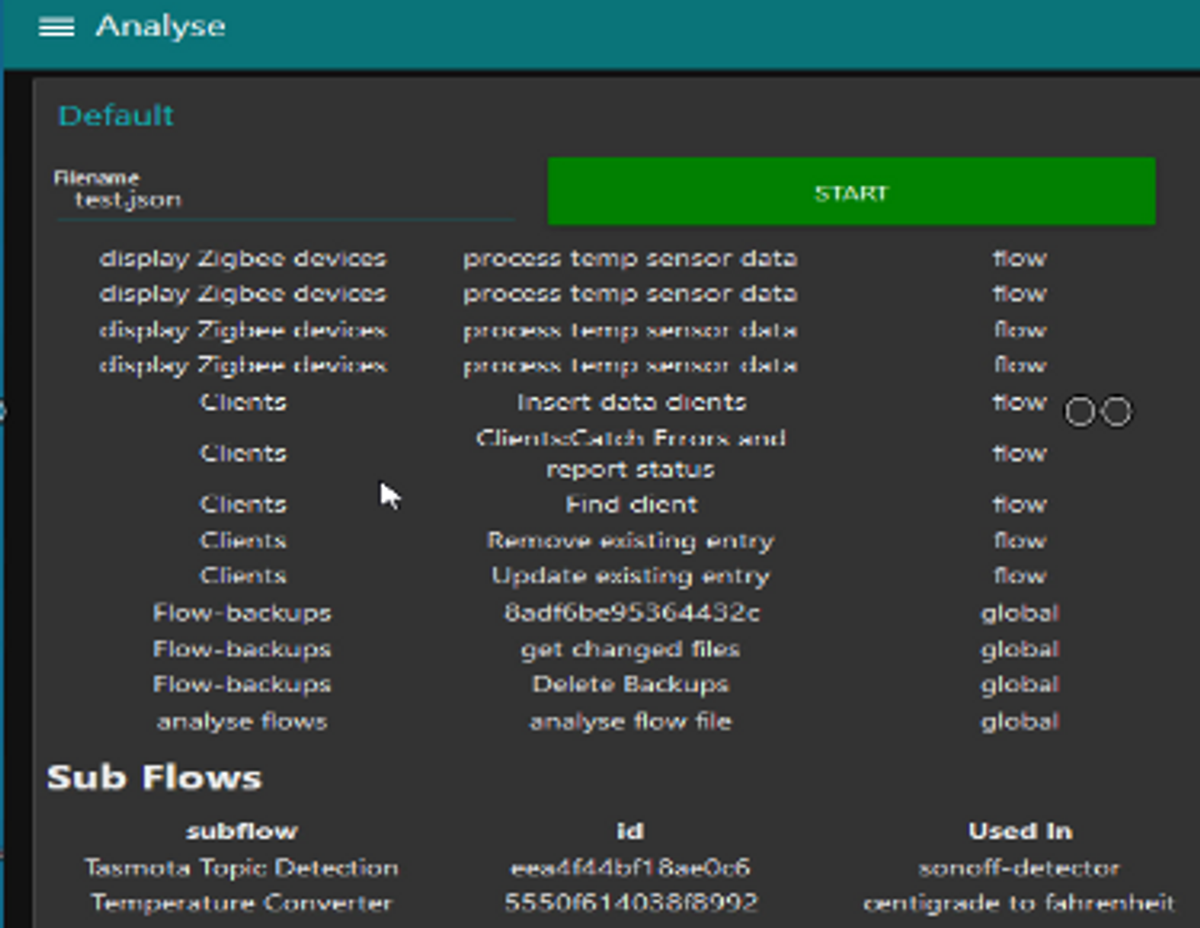Click the Analyse page title
Image resolution: width=1200 pixels, height=928 pixels.
click(160, 27)
